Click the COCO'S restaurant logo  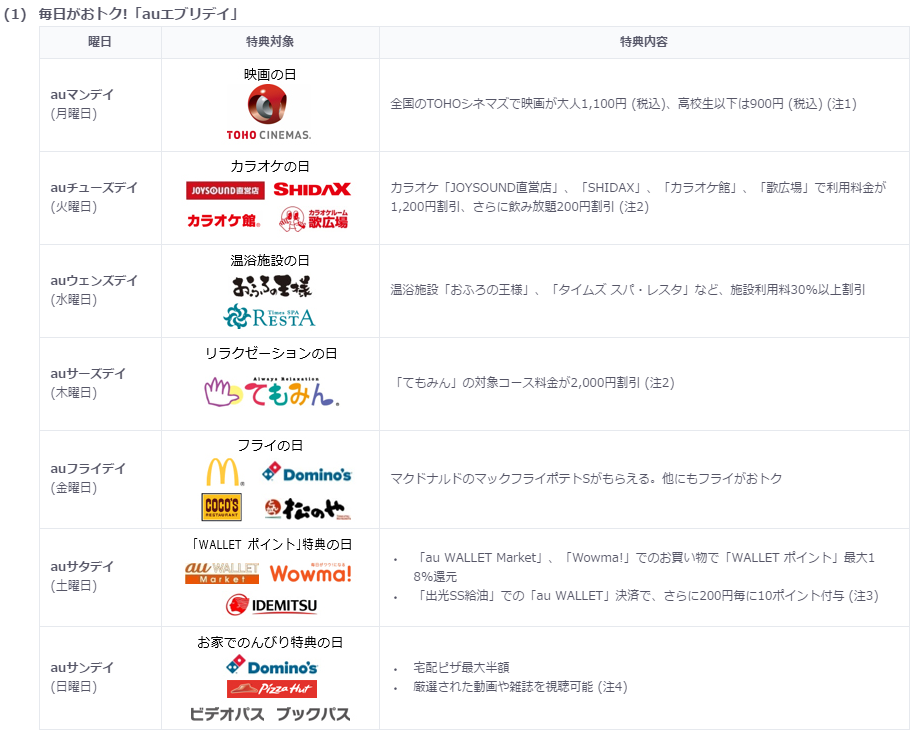[x=222, y=507]
